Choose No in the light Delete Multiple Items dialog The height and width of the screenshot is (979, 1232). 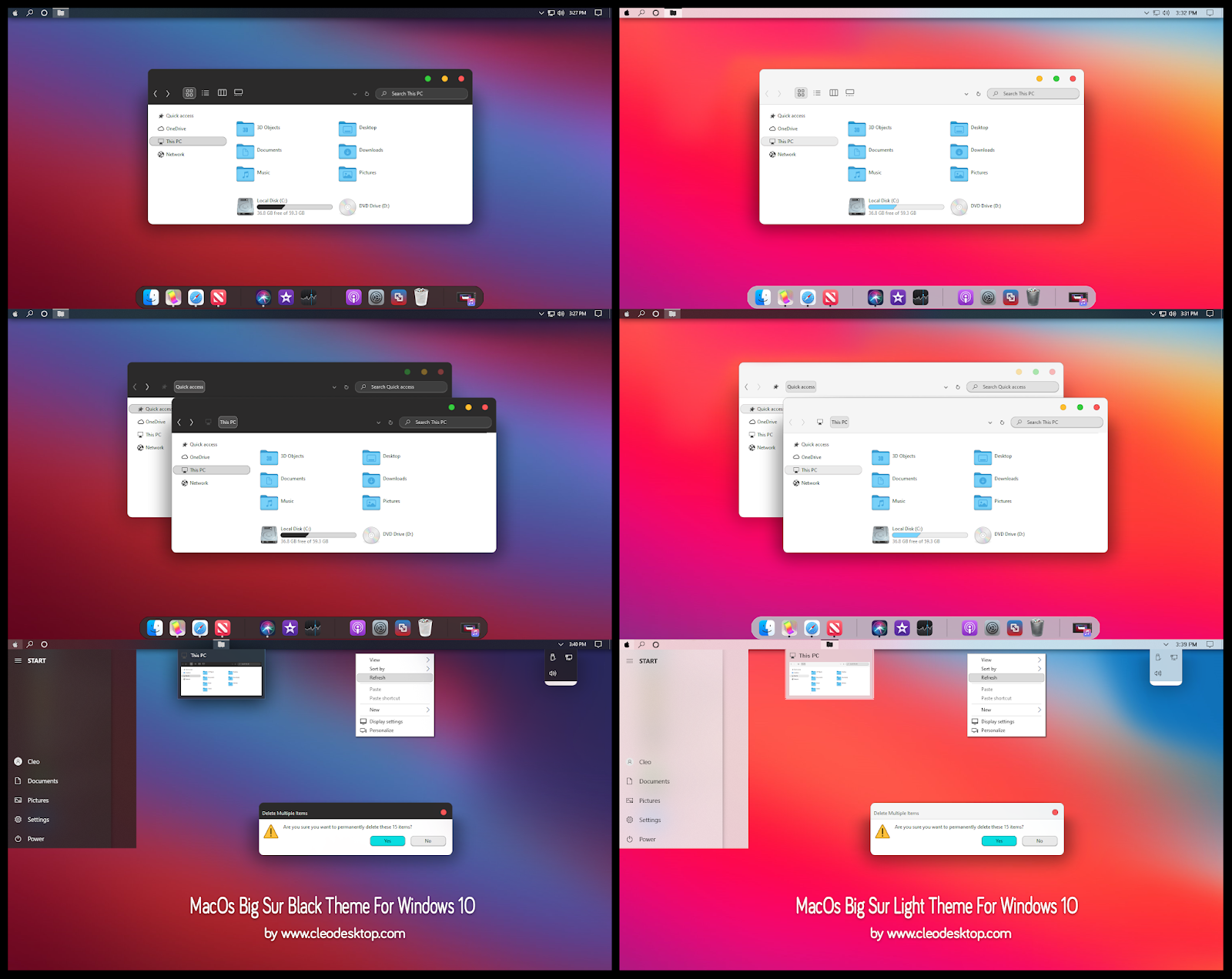click(x=1039, y=841)
